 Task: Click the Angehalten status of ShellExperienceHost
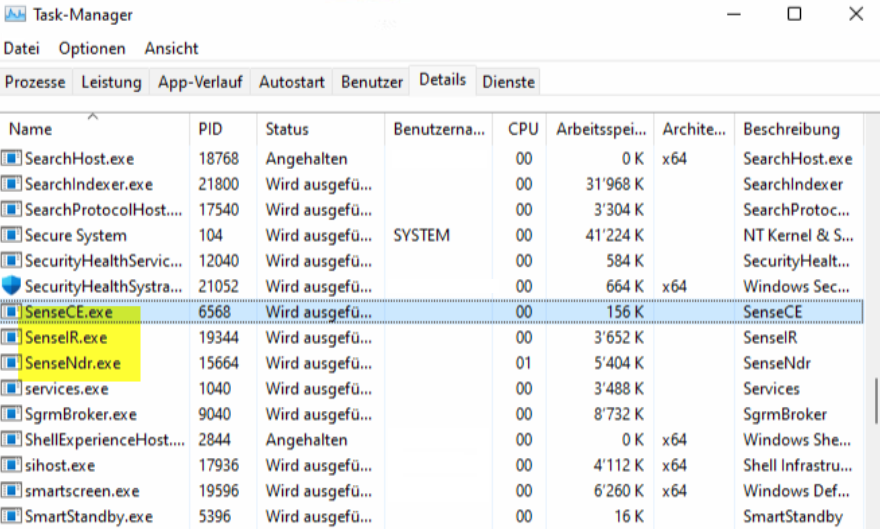coord(306,440)
